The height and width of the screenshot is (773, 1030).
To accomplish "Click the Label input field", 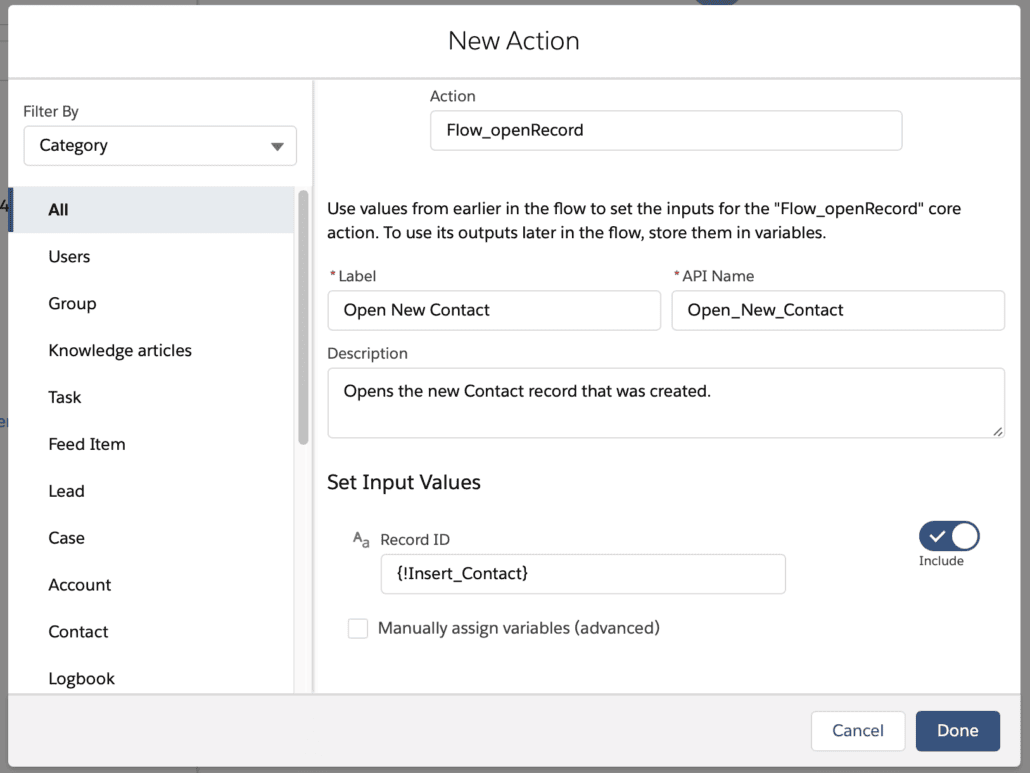I will 494,310.
